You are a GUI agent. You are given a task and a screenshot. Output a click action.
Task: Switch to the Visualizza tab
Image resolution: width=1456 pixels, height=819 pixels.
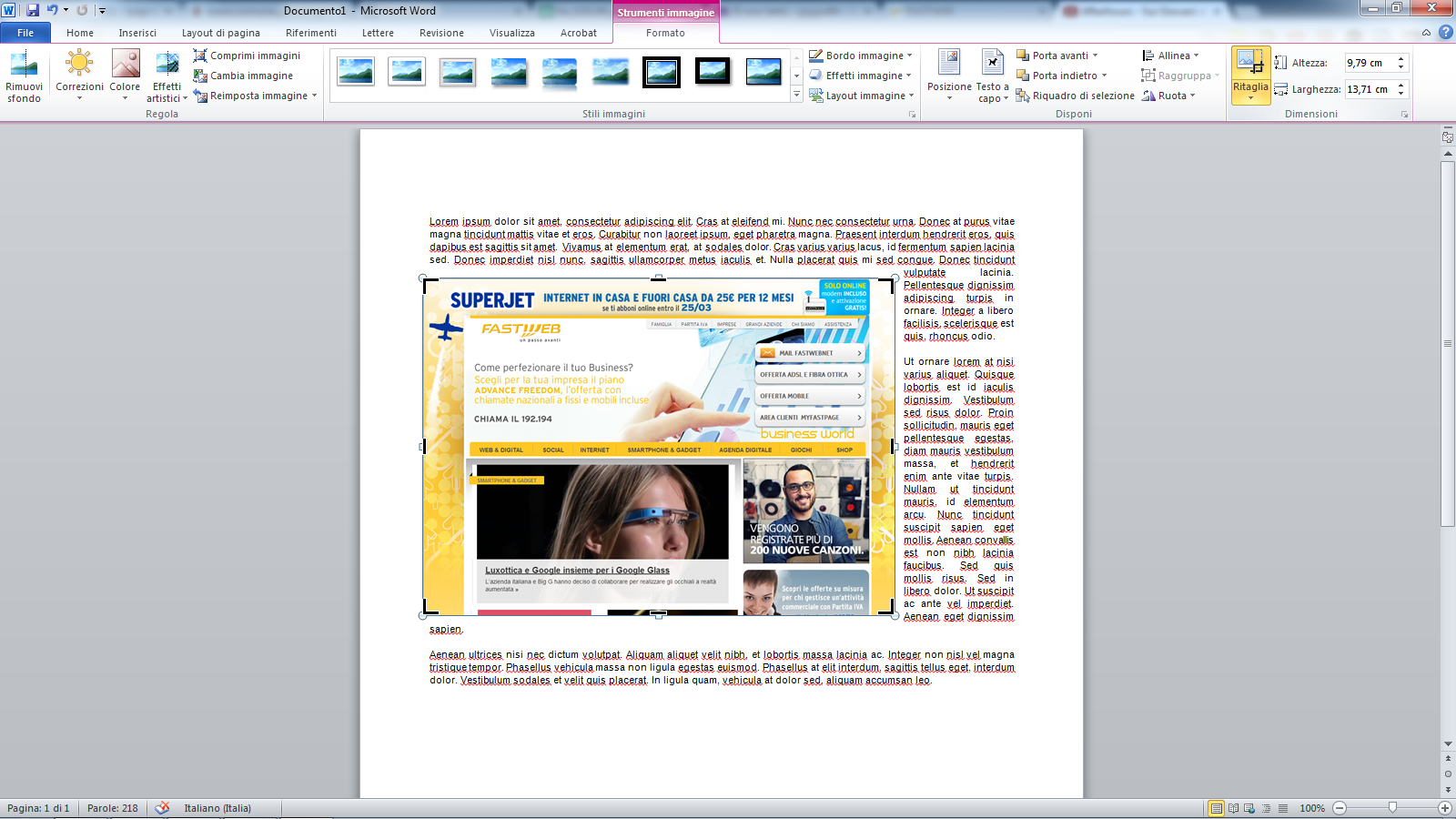click(512, 33)
